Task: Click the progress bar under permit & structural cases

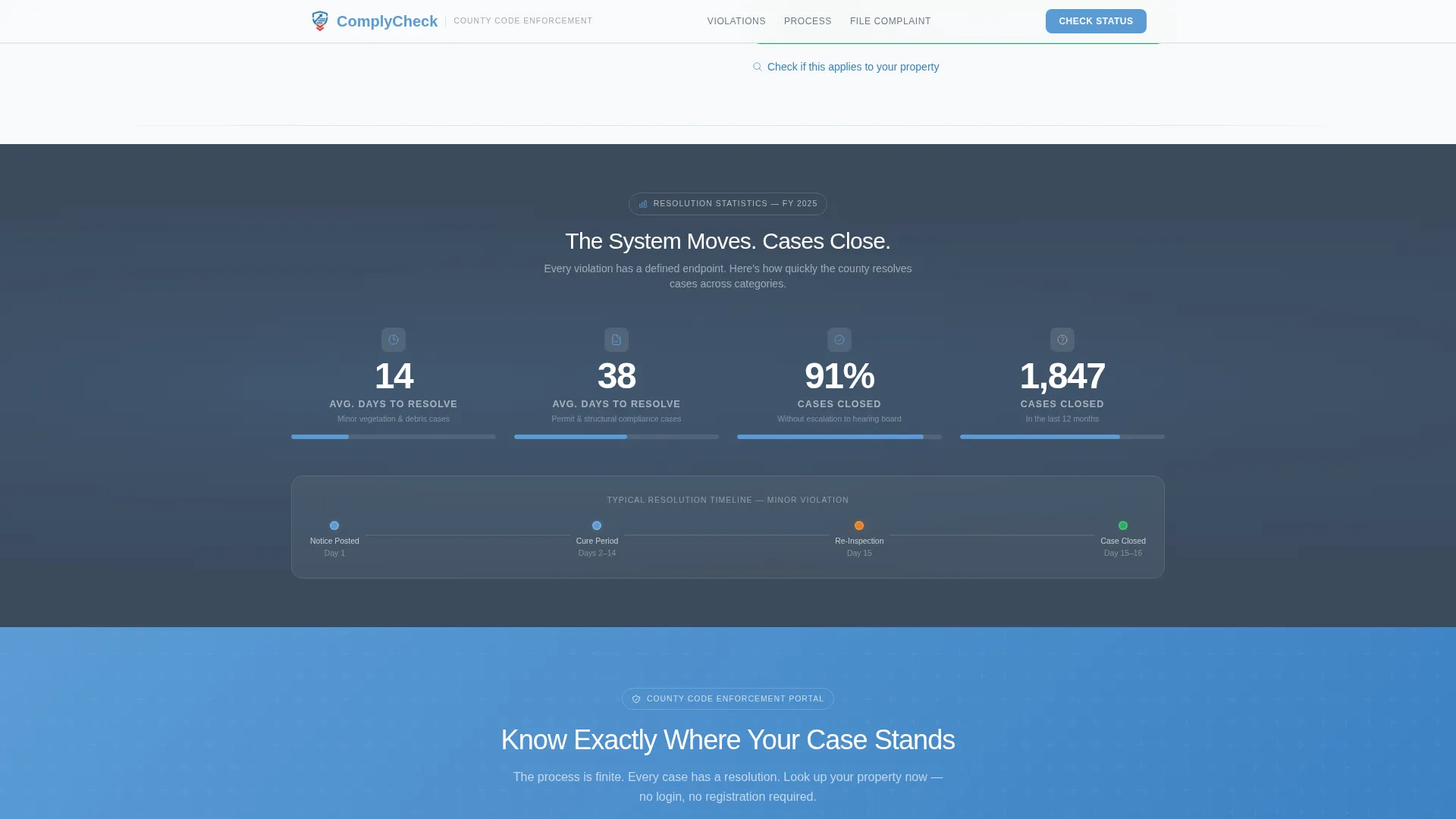Action: [x=617, y=437]
